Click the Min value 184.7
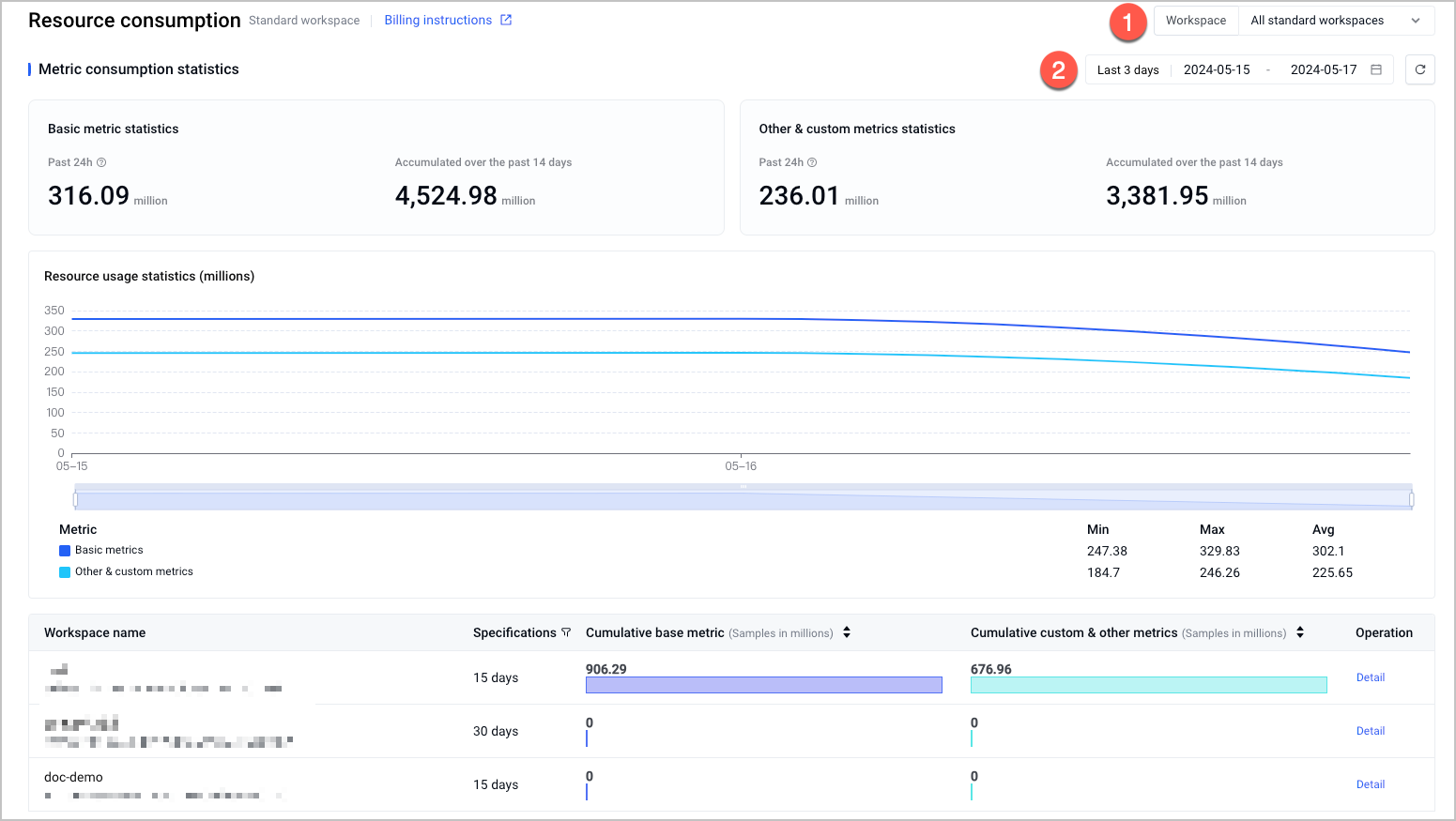This screenshot has height=821, width=1456. pos(1103,572)
